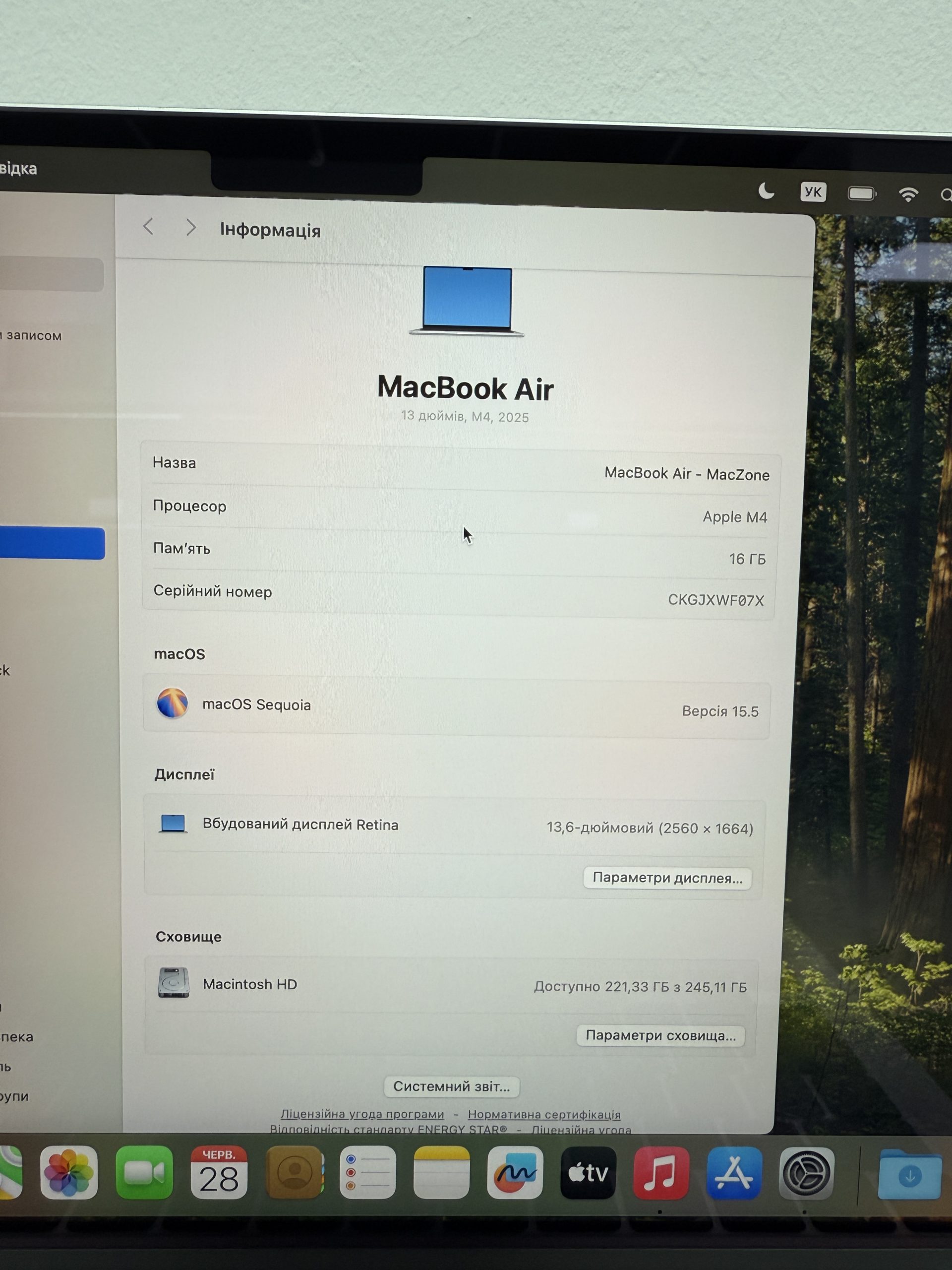The image size is (952, 1270).
Task: Open Downloads folder in the Dock
Action: tap(910, 1175)
